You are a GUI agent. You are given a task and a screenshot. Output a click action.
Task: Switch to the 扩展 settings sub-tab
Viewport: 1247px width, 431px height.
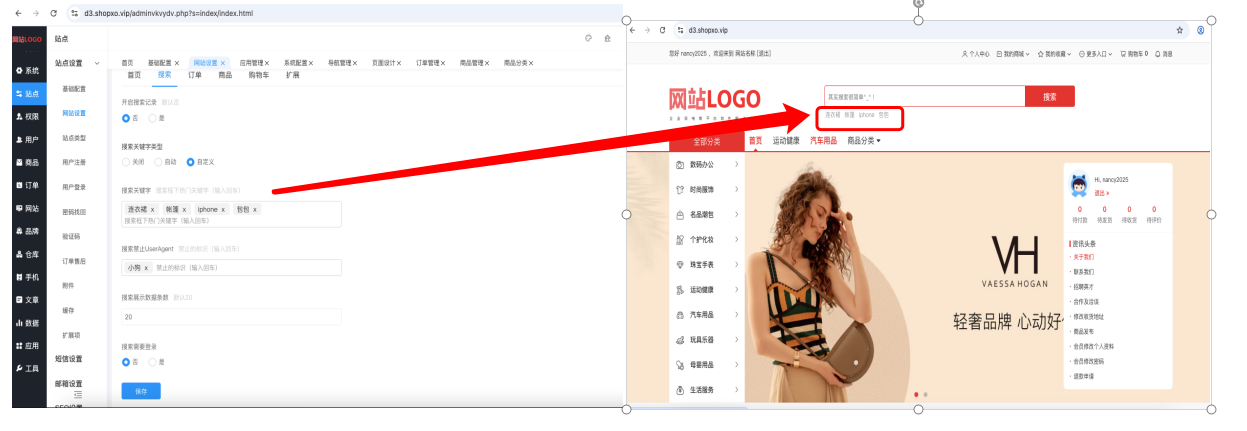click(x=292, y=74)
